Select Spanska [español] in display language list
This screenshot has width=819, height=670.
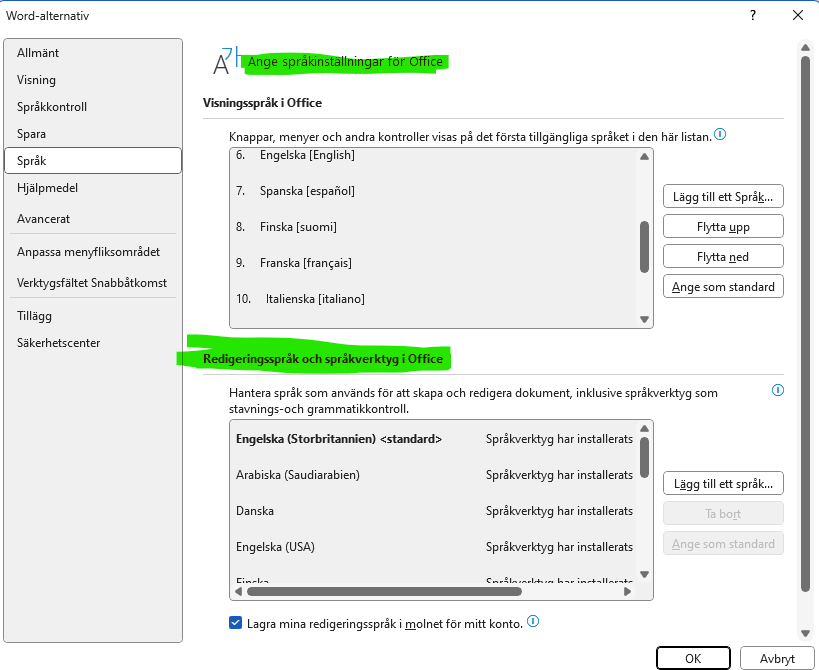click(434, 191)
